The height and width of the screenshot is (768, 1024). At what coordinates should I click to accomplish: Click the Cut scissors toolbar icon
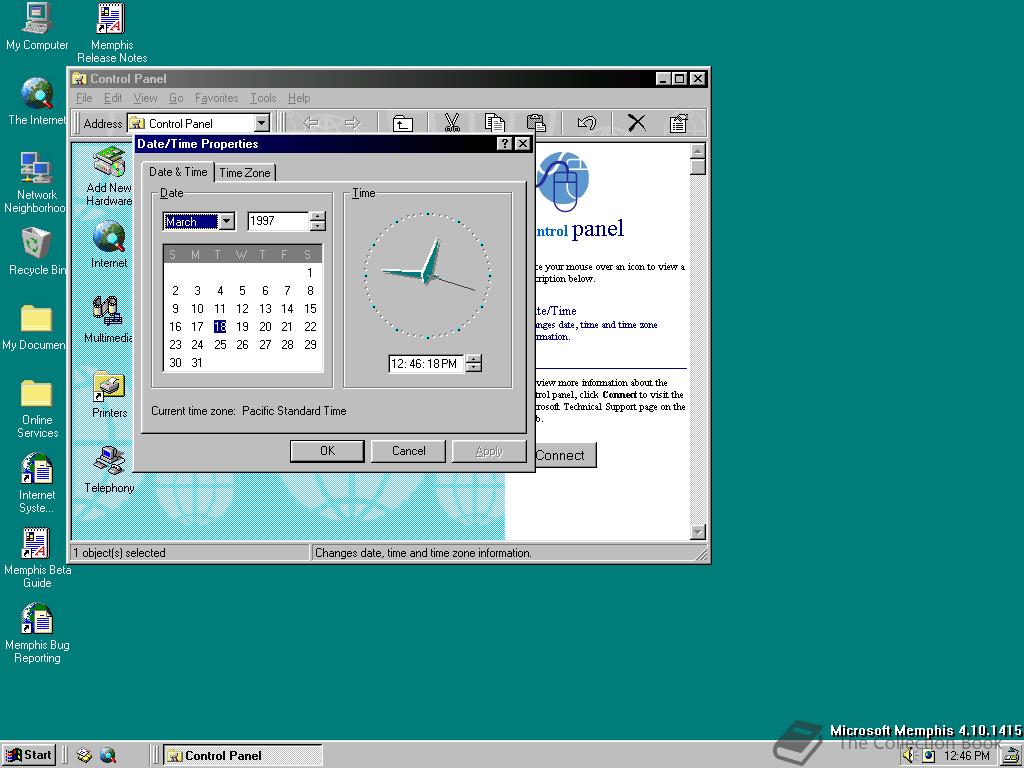[452, 123]
